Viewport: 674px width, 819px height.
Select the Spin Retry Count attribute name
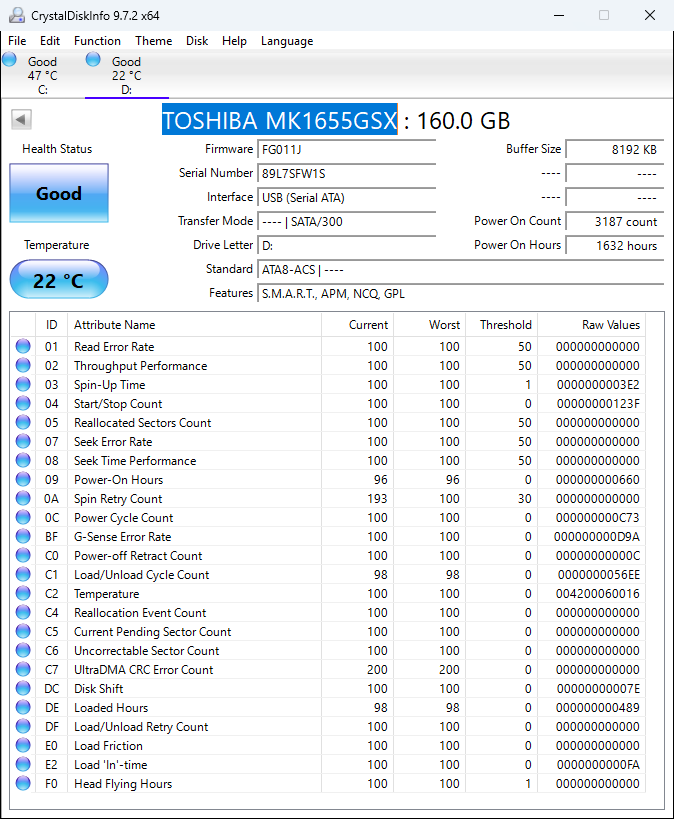pyautogui.click(x=118, y=499)
